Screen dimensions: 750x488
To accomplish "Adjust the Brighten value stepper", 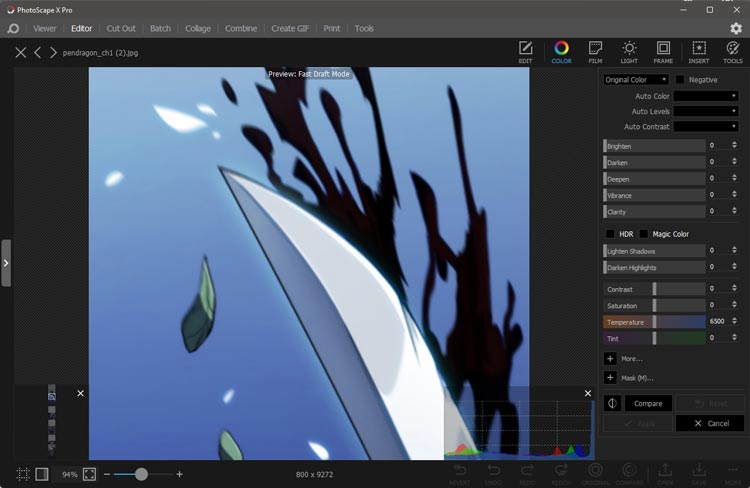I will [x=734, y=145].
